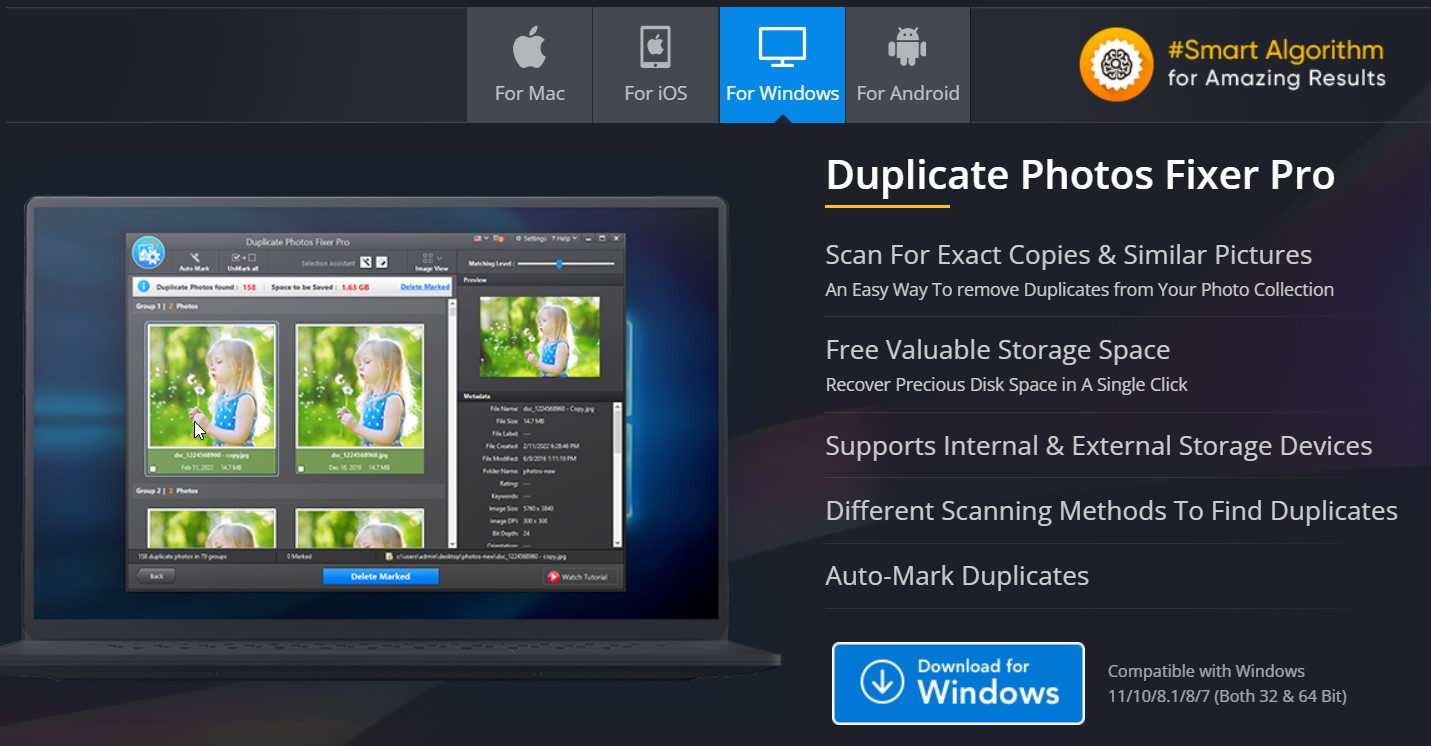The height and width of the screenshot is (746, 1431).
Task: Click the Watch Tutorial button
Action: (580, 577)
